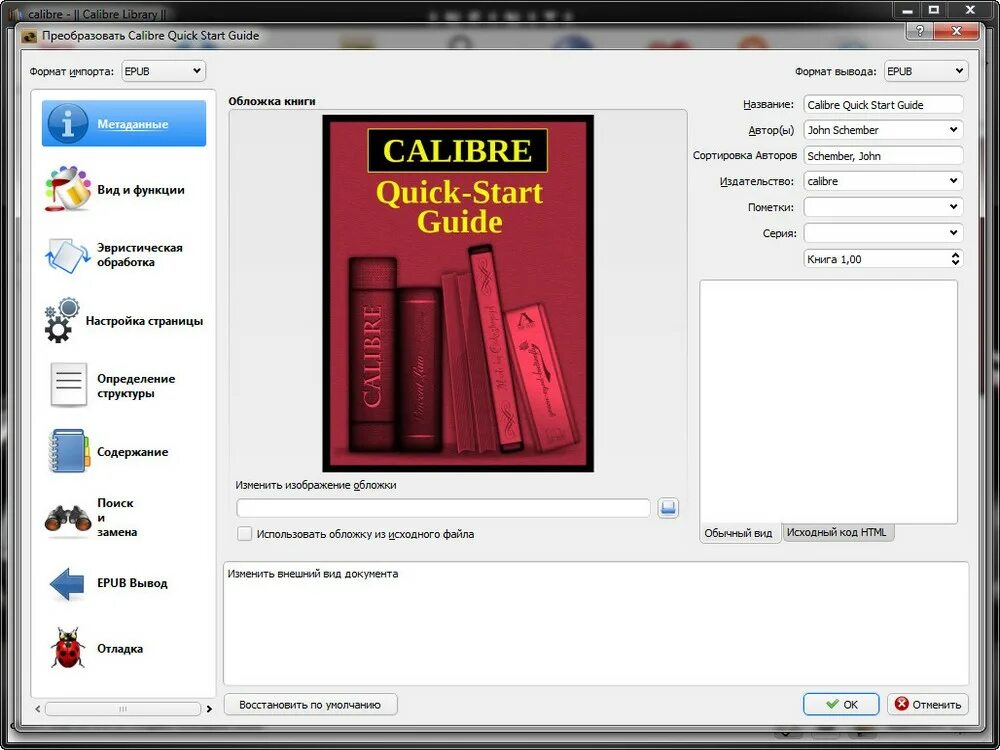The width and height of the screenshot is (1000, 750).
Task: Open the Отладка ladybug section
Action: point(124,649)
